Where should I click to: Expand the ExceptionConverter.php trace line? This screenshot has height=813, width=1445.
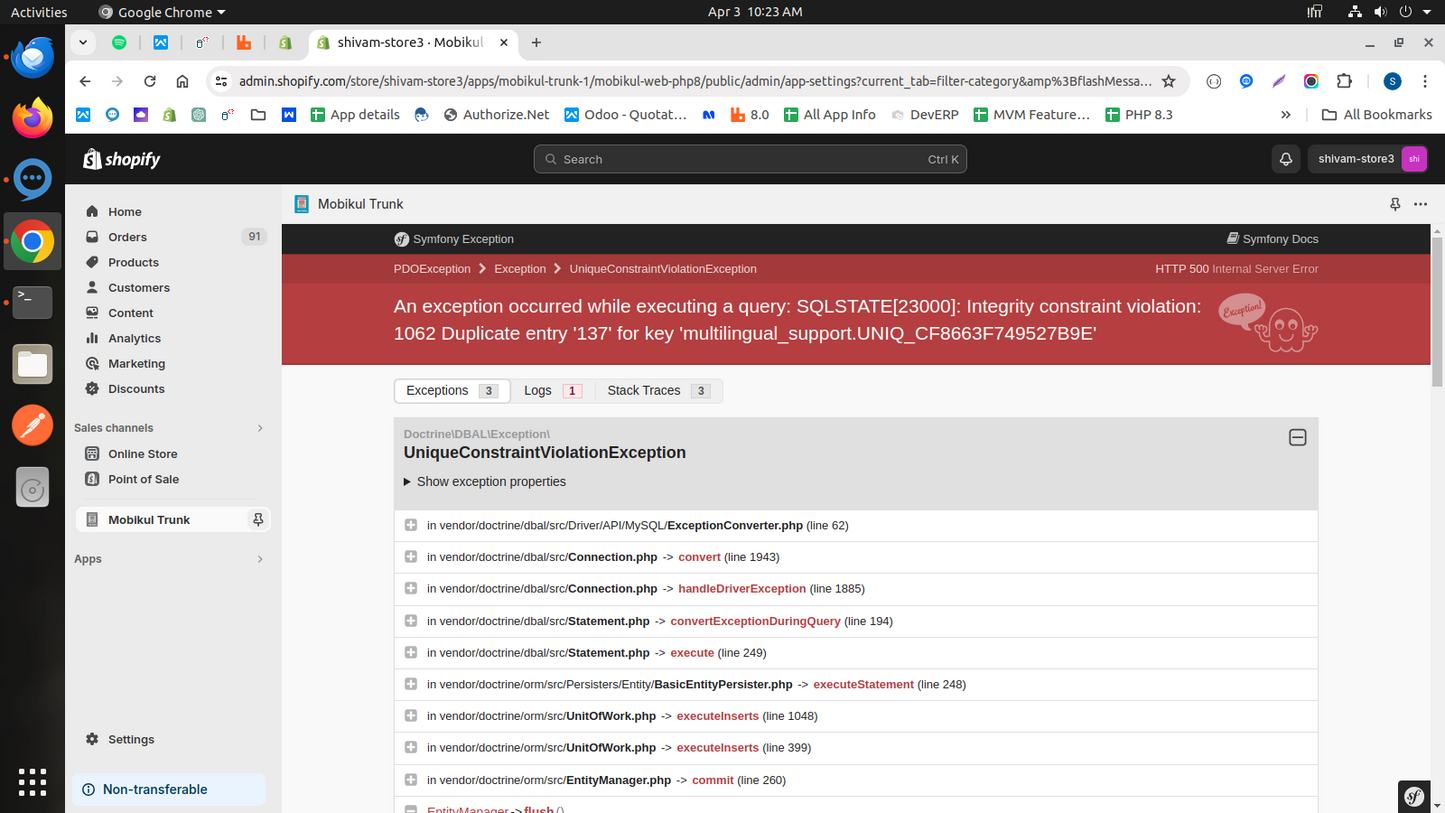tap(411, 525)
